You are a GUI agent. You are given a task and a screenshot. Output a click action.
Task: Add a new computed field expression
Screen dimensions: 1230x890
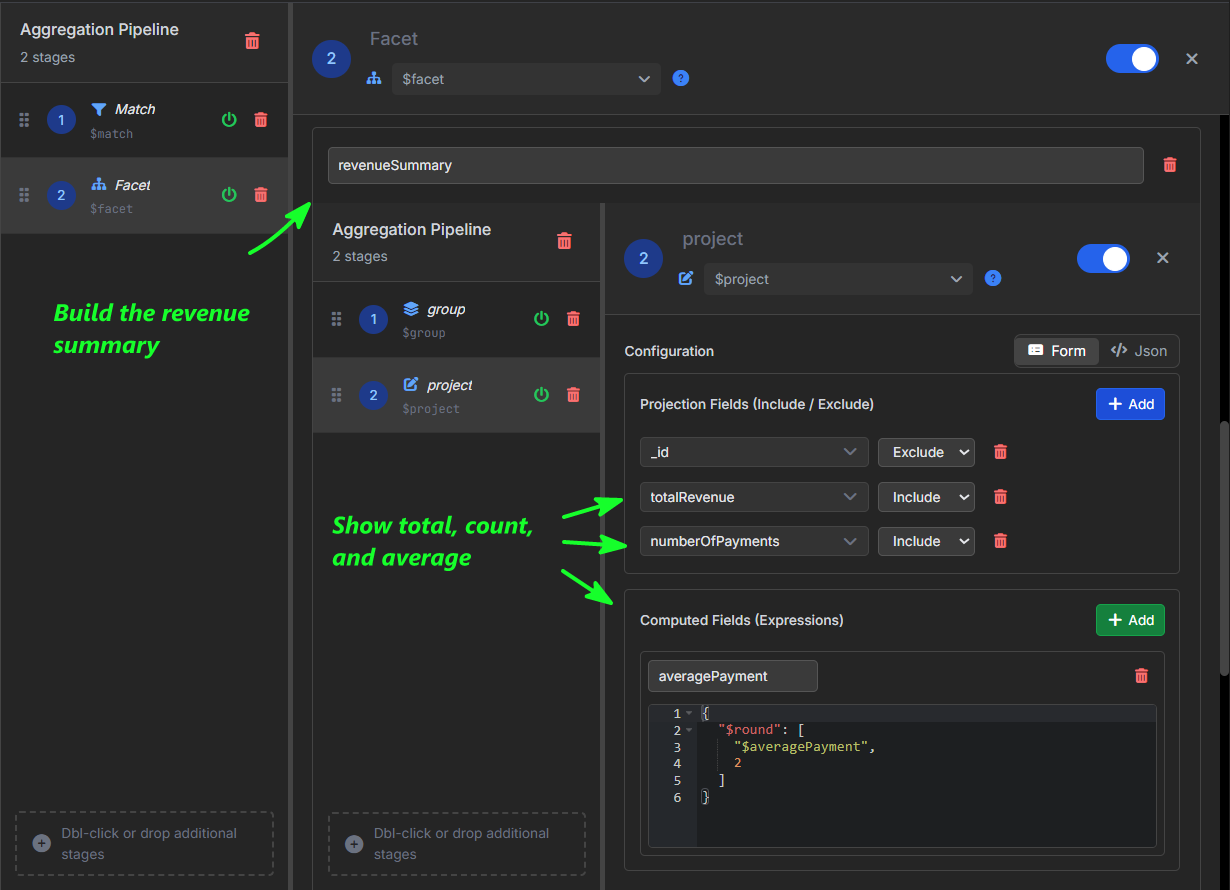[1130, 620]
